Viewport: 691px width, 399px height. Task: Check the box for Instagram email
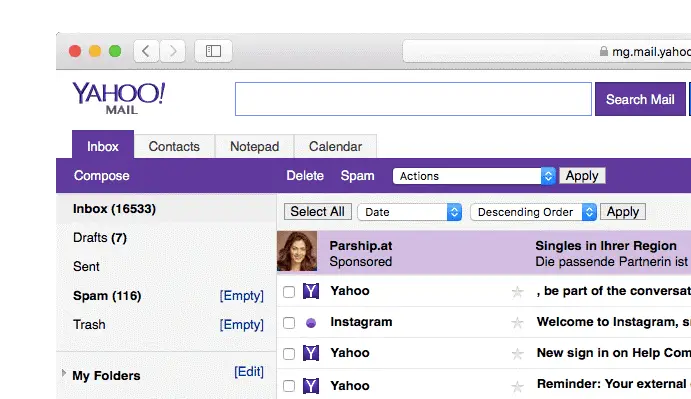(289, 323)
